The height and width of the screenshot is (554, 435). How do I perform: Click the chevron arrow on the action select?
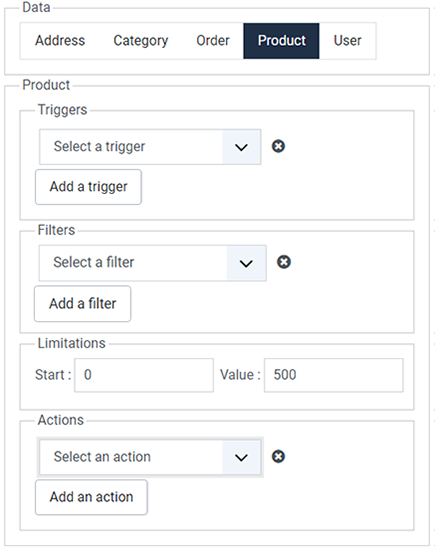(x=241, y=458)
